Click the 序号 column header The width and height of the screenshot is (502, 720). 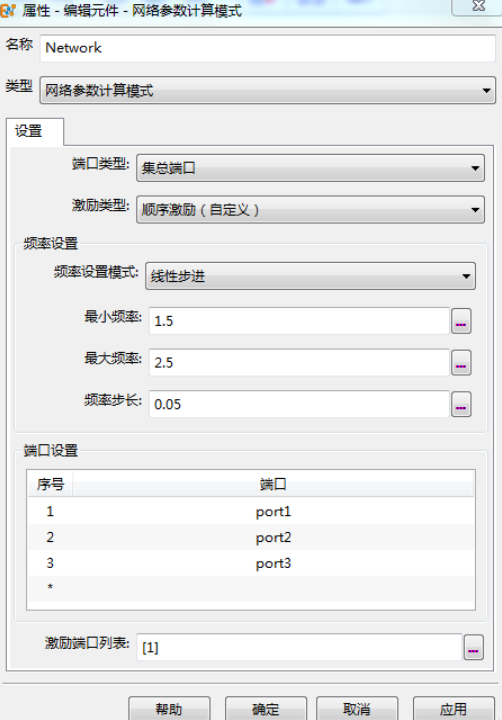point(50,484)
